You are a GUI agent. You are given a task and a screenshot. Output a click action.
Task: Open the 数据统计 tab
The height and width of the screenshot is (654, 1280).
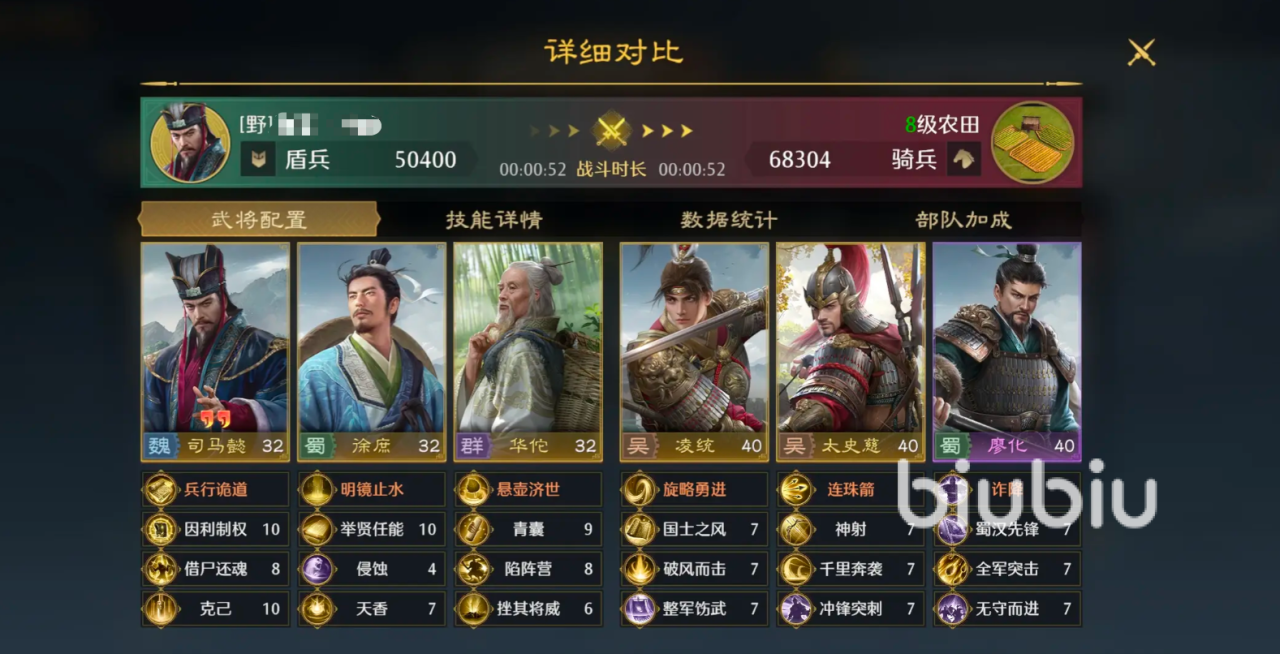(x=728, y=219)
